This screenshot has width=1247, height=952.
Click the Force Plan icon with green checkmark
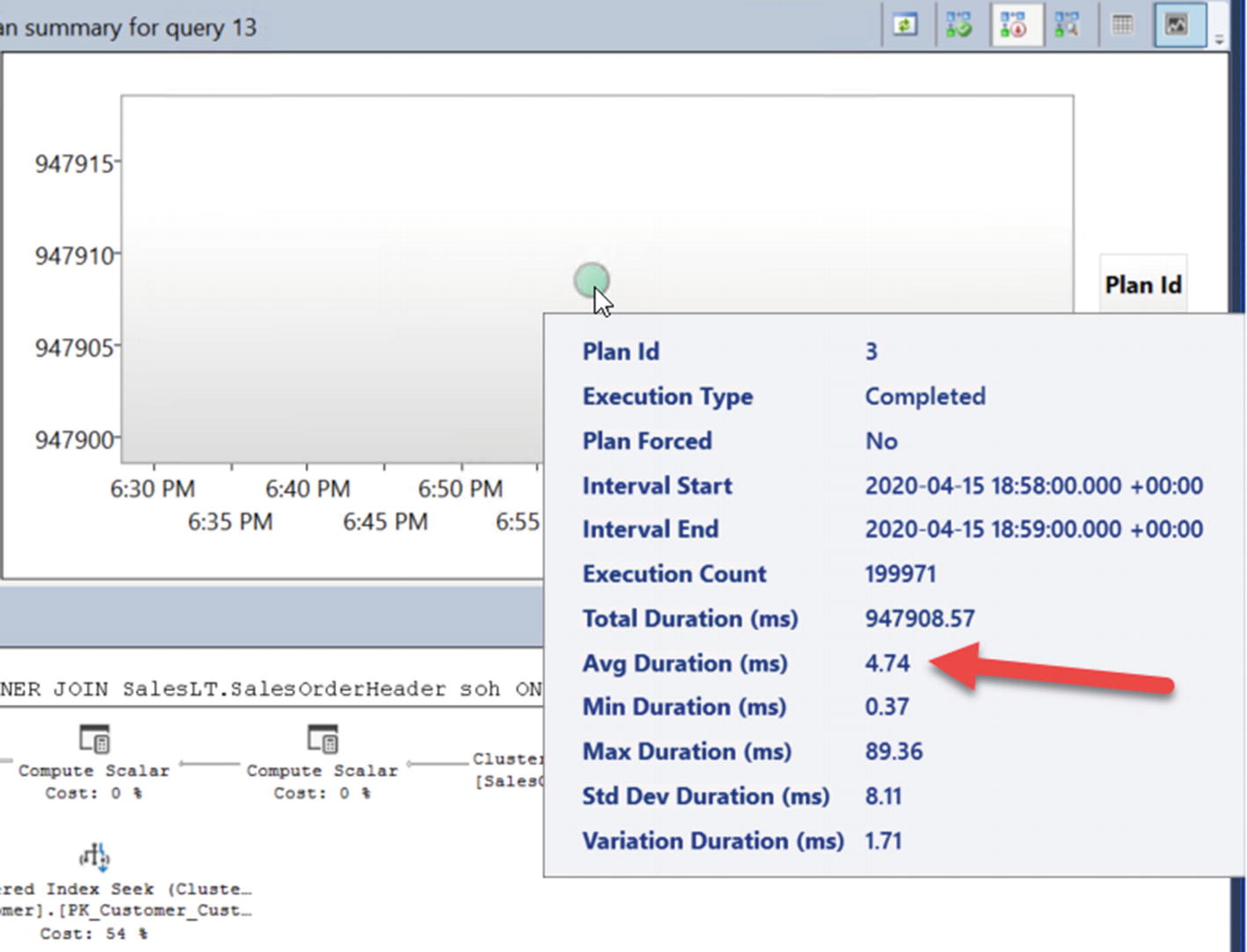tap(959, 25)
